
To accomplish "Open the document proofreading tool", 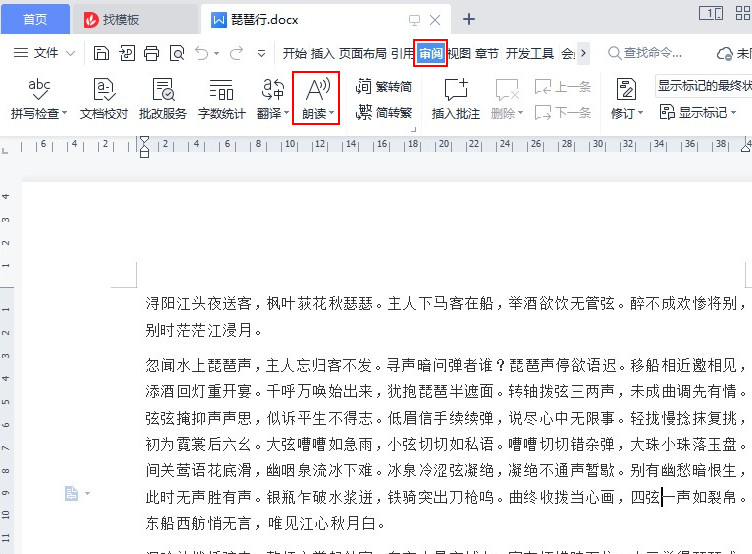I will pyautogui.click(x=104, y=98).
